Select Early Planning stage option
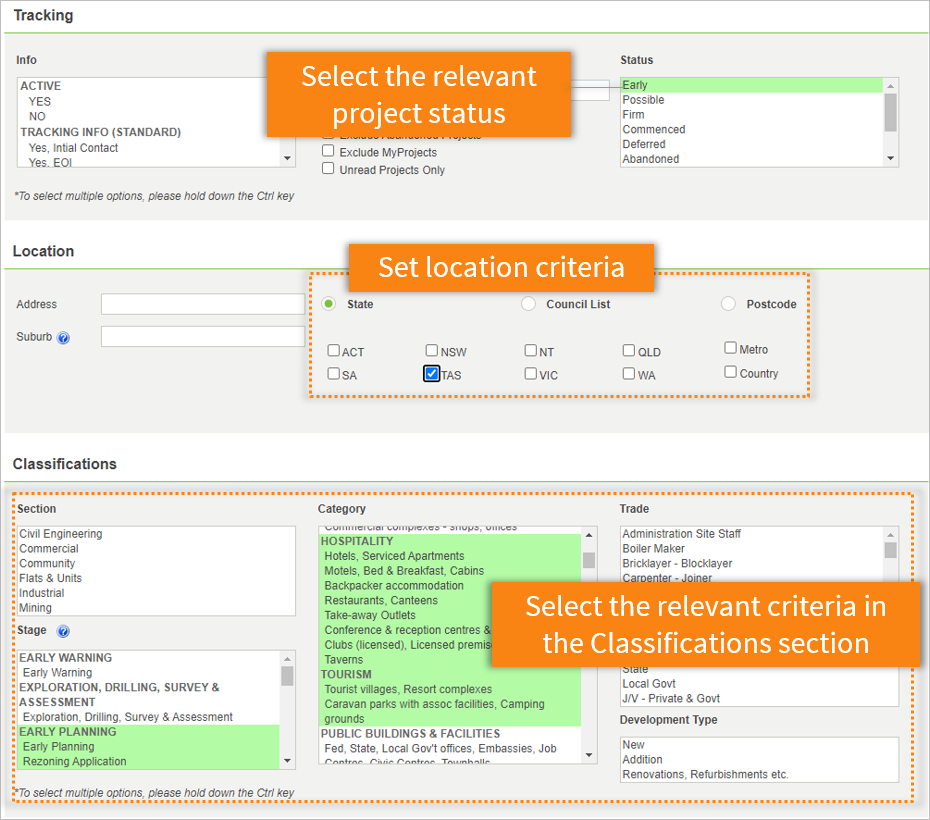The image size is (930, 820). [x=149, y=747]
